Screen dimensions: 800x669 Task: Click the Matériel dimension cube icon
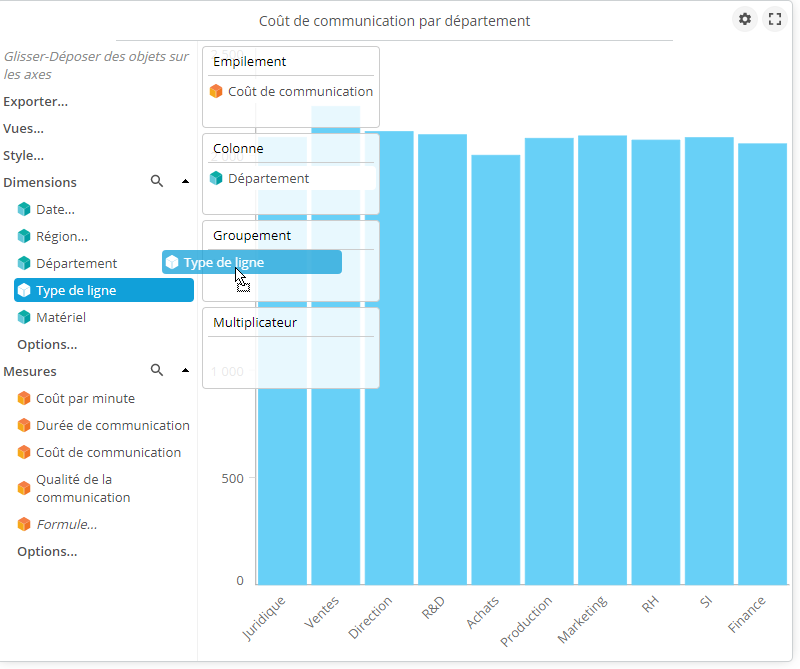click(24, 318)
